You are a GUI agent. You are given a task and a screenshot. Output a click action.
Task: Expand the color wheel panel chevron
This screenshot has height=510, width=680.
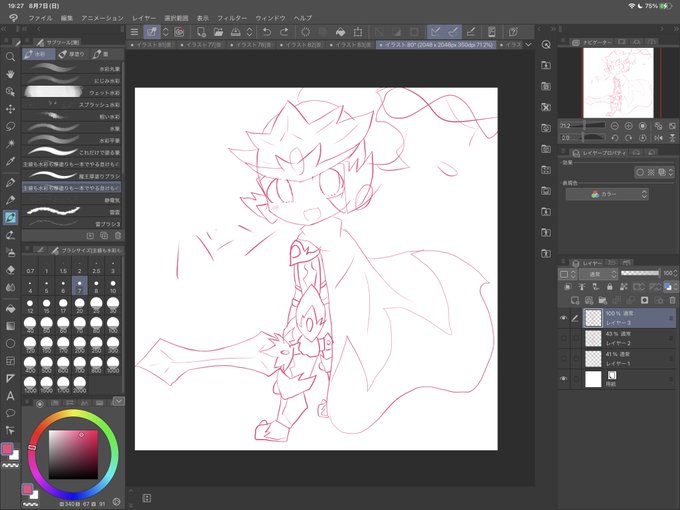point(118,401)
